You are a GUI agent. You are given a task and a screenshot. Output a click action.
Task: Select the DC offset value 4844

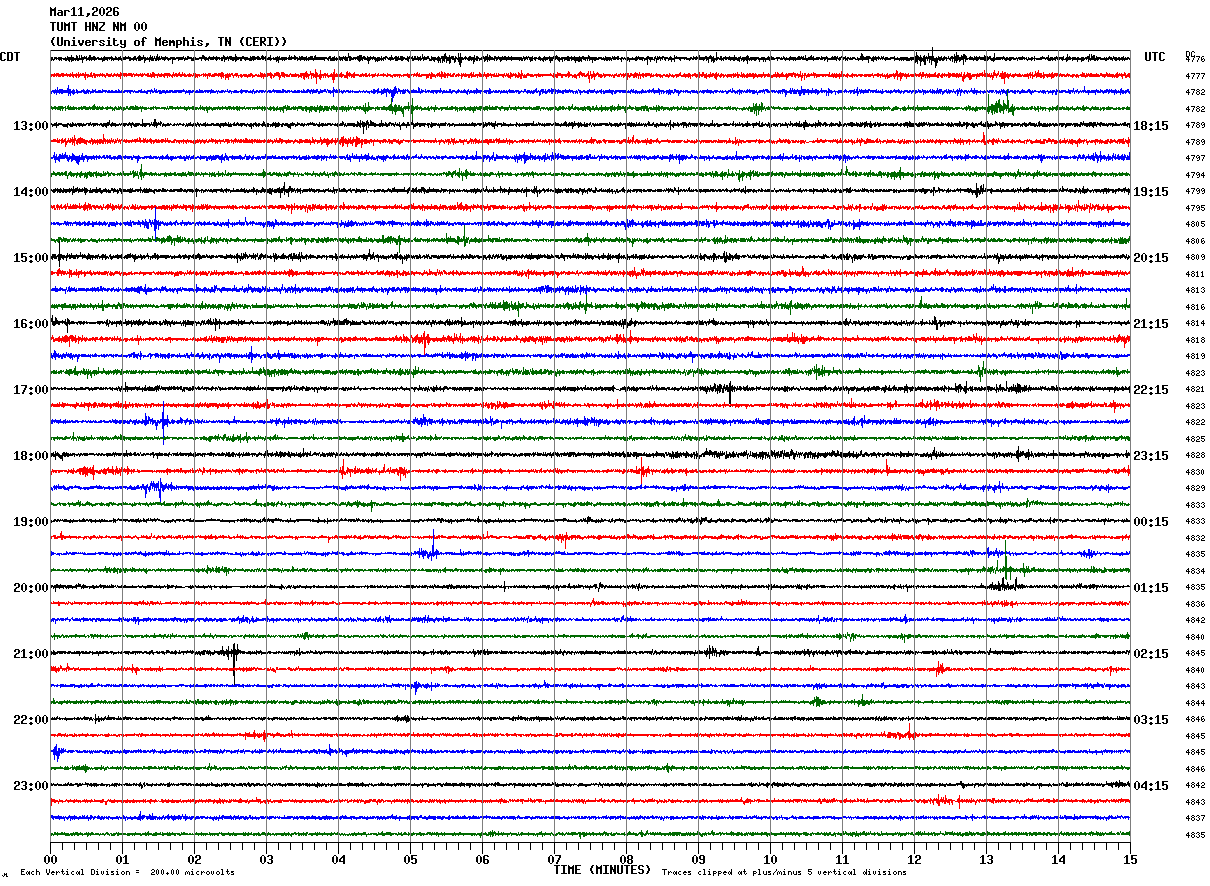[x=1195, y=703]
